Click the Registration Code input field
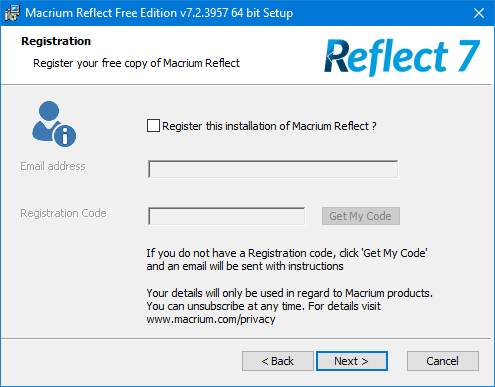Viewport: 495px width, 387px height. pyautogui.click(x=227, y=216)
